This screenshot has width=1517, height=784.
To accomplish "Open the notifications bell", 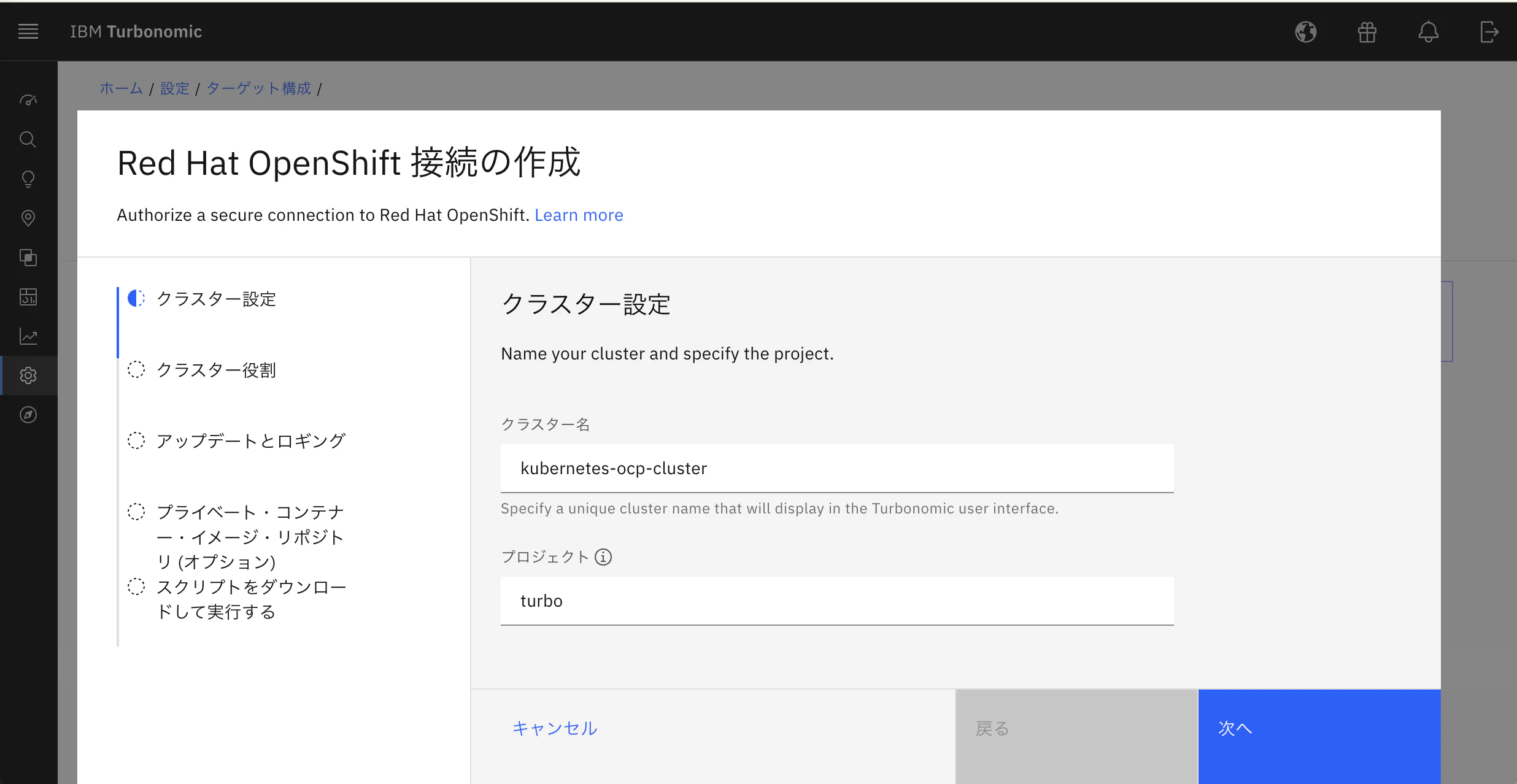I will (1428, 32).
